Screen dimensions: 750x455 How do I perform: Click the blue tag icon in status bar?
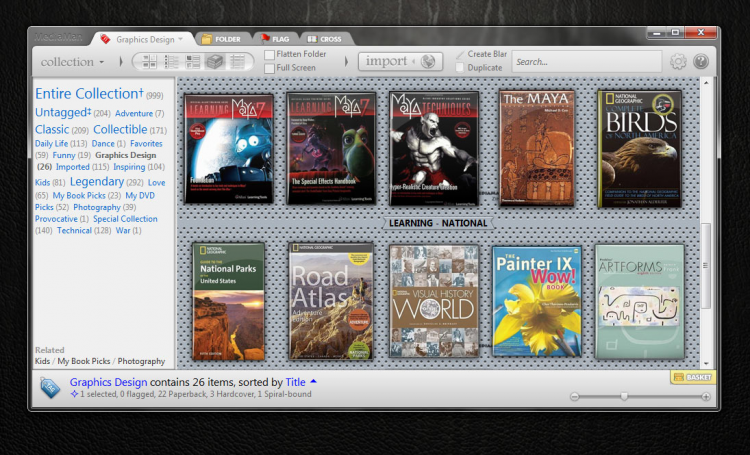tap(50, 388)
